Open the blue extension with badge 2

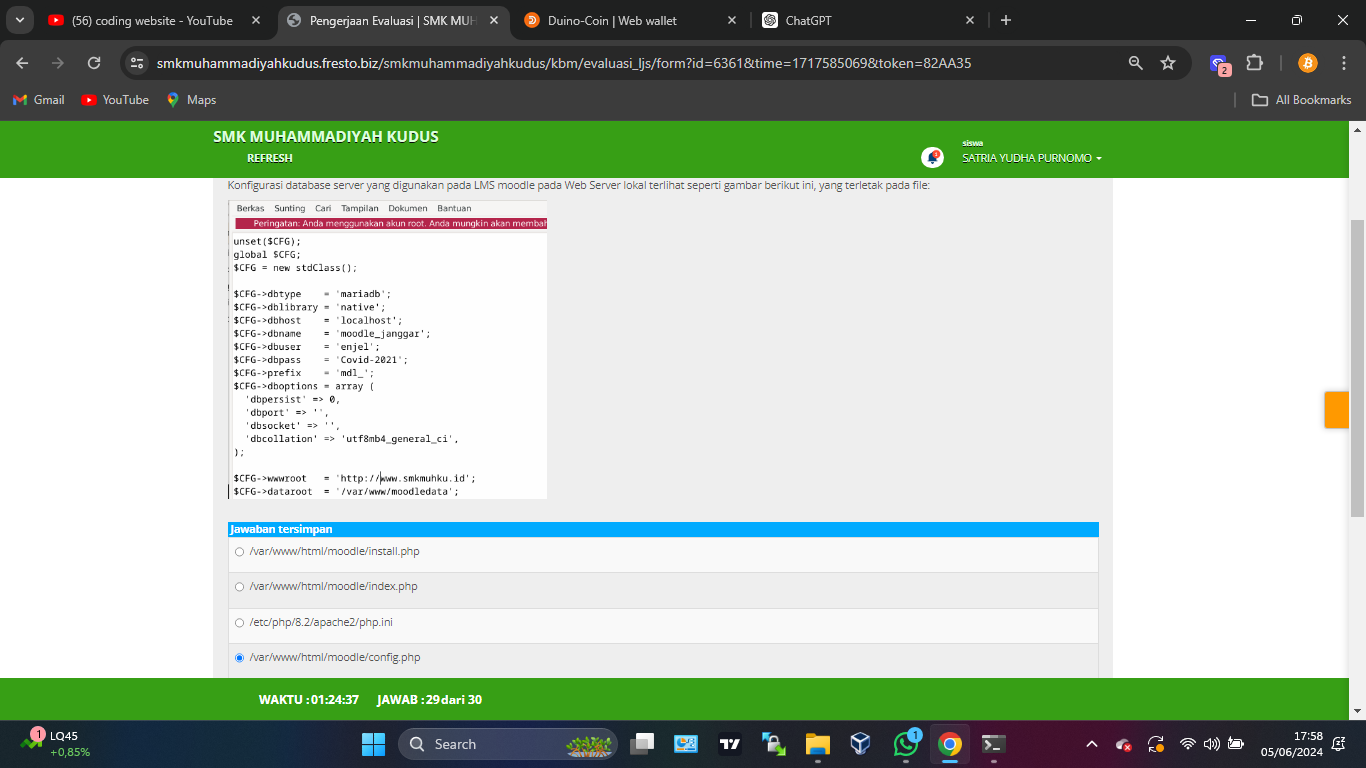click(1220, 64)
